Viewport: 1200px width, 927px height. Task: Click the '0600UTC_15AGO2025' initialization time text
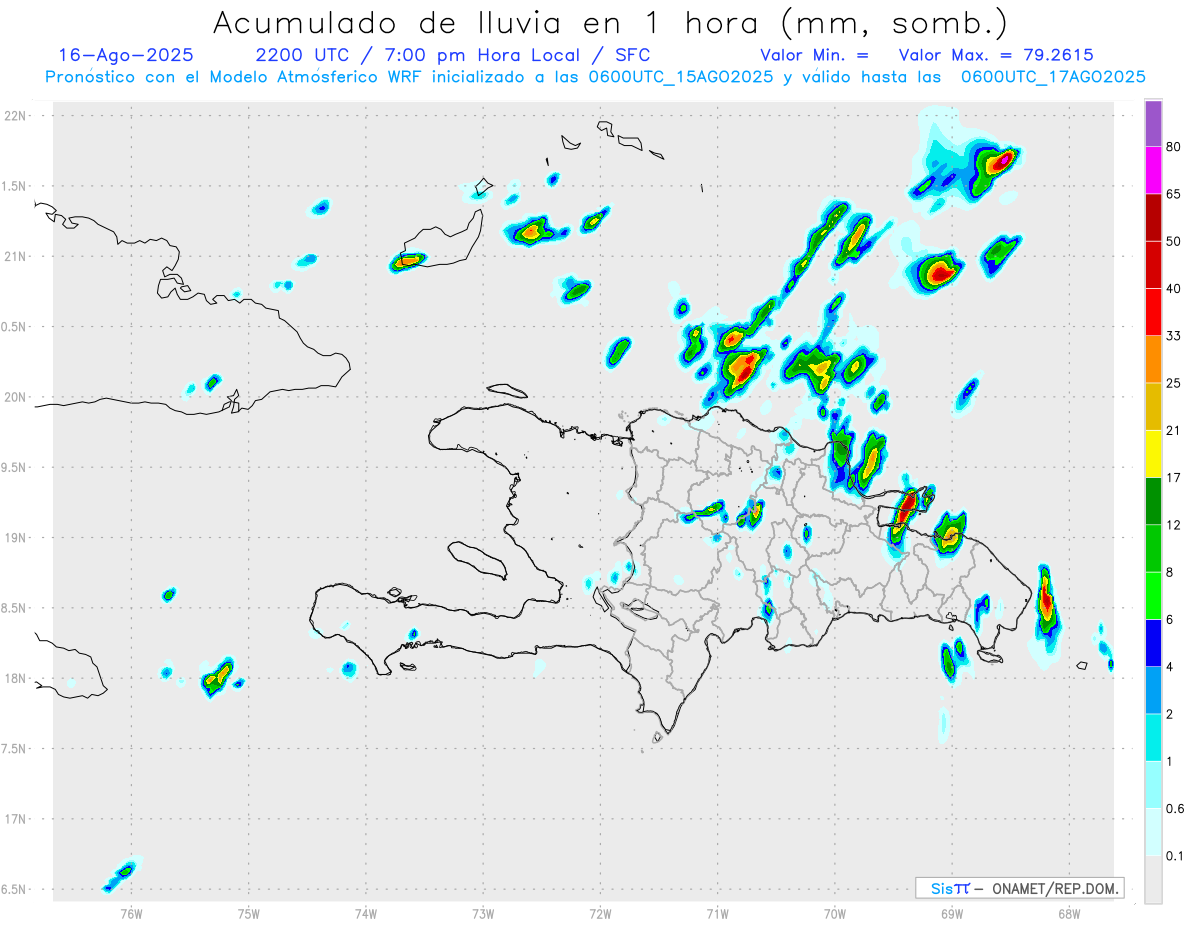(x=681, y=77)
